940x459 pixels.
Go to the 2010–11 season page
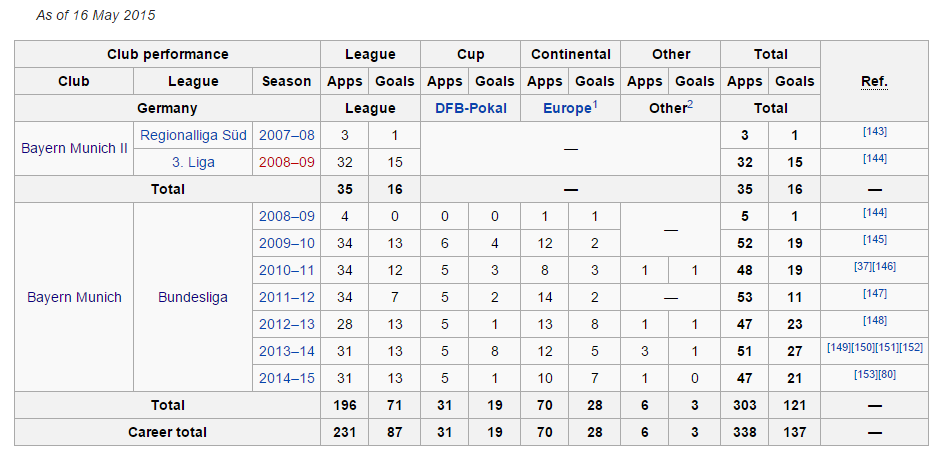[286, 270]
